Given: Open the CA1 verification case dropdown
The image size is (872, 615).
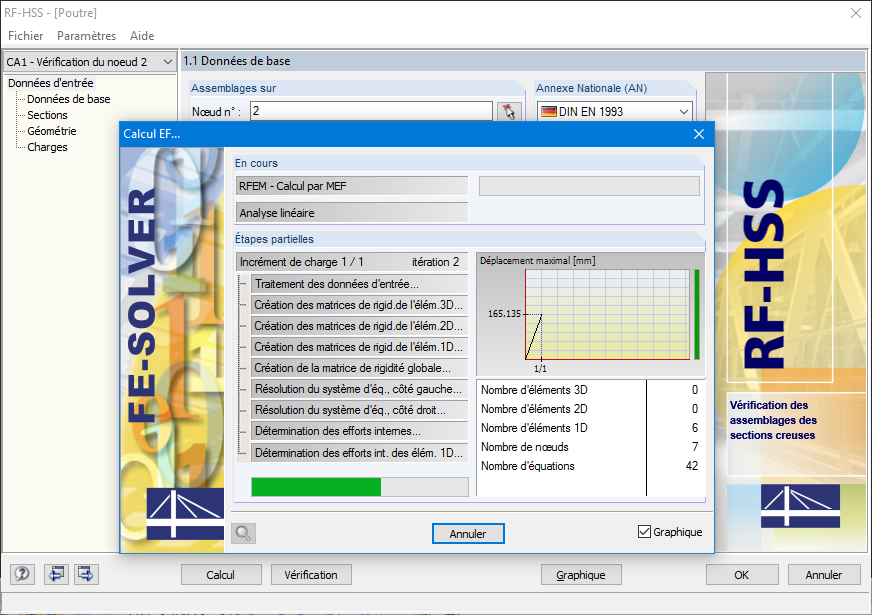Looking at the screenshot, I should [90, 62].
